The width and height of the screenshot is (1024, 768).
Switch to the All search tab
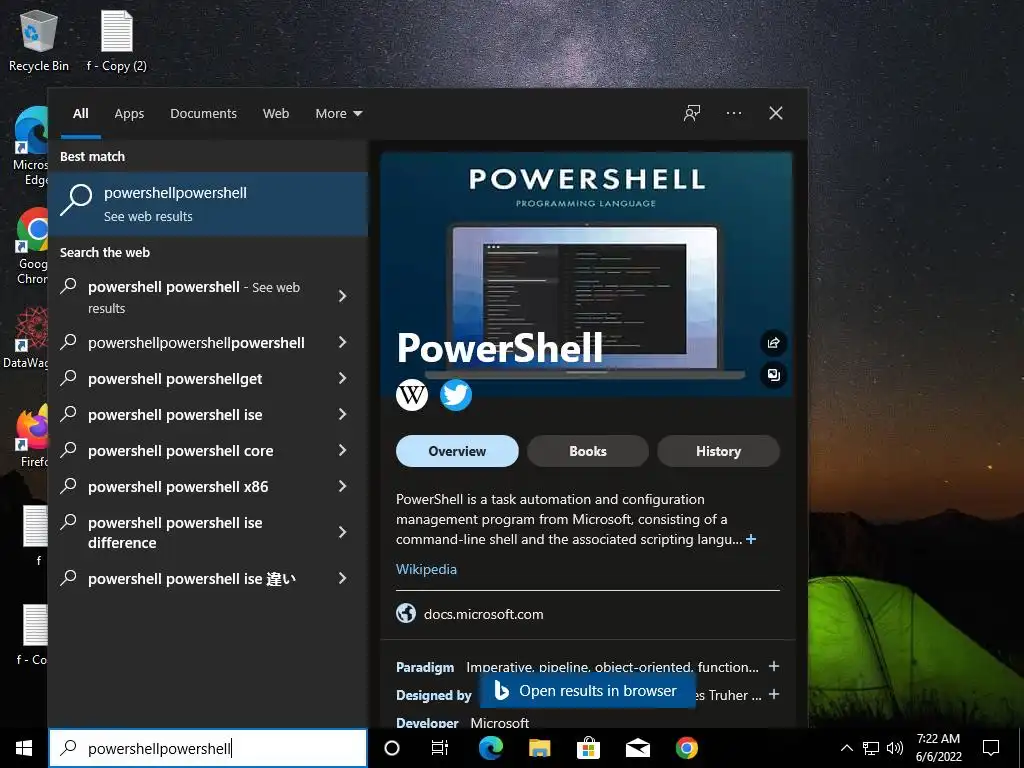click(81, 114)
